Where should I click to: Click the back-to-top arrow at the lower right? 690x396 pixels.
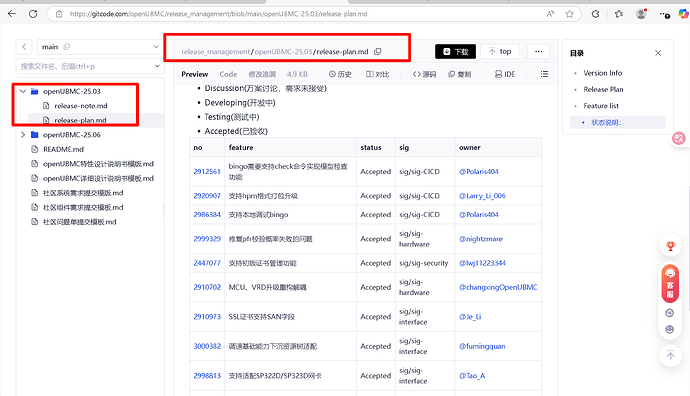[670, 355]
